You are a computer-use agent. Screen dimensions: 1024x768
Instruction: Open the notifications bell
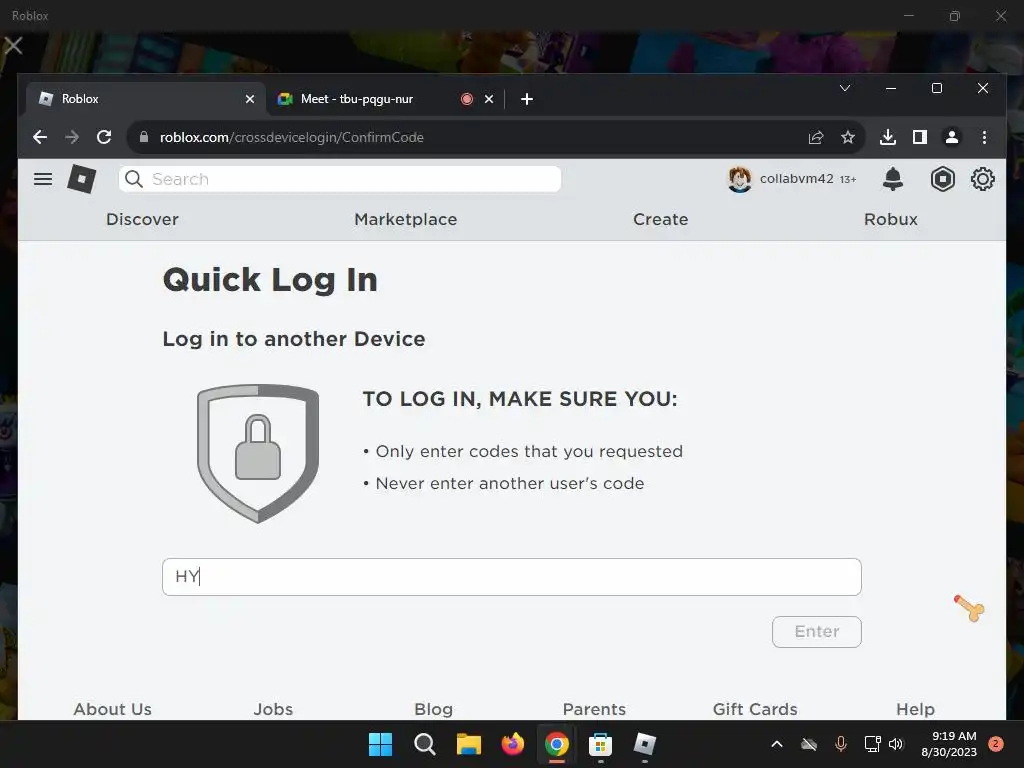coord(893,178)
